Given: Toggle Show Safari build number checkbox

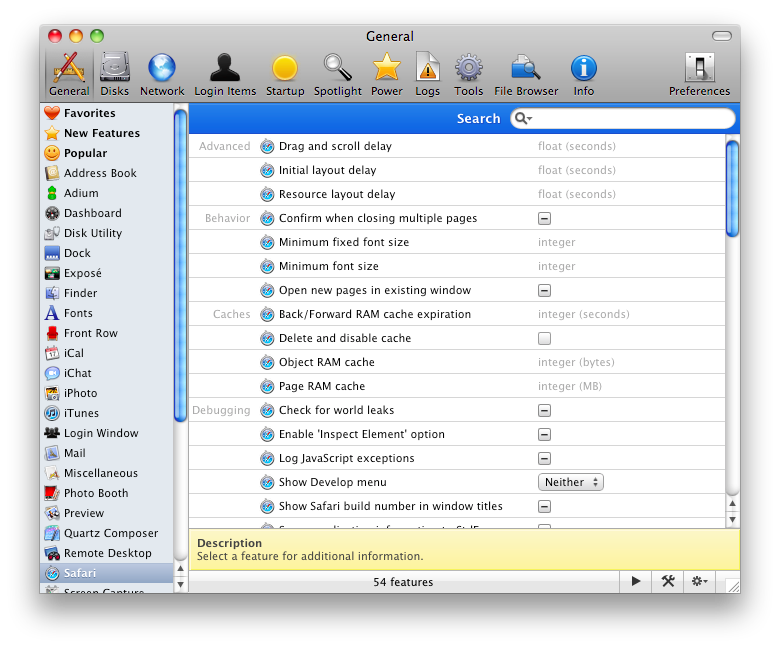Looking at the screenshot, I should pos(544,507).
